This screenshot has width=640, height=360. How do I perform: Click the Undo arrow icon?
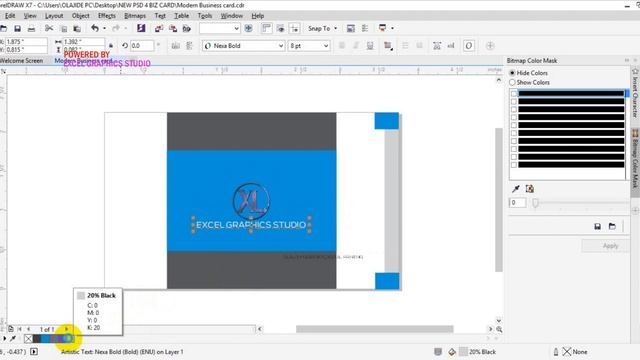[x=95, y=28]
